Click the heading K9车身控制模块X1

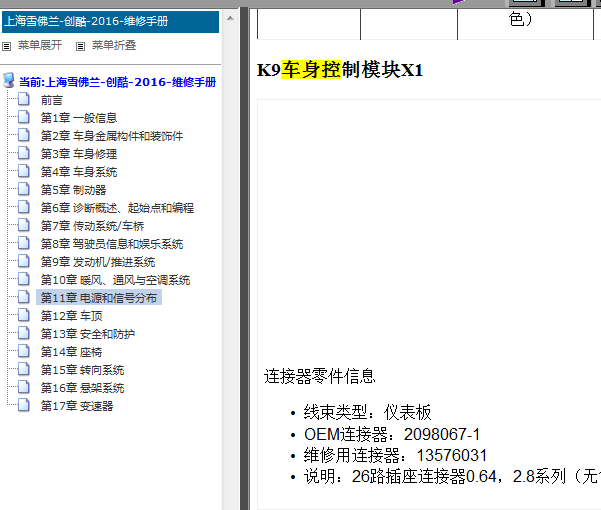pyautogui.click(x=340, y=70)
